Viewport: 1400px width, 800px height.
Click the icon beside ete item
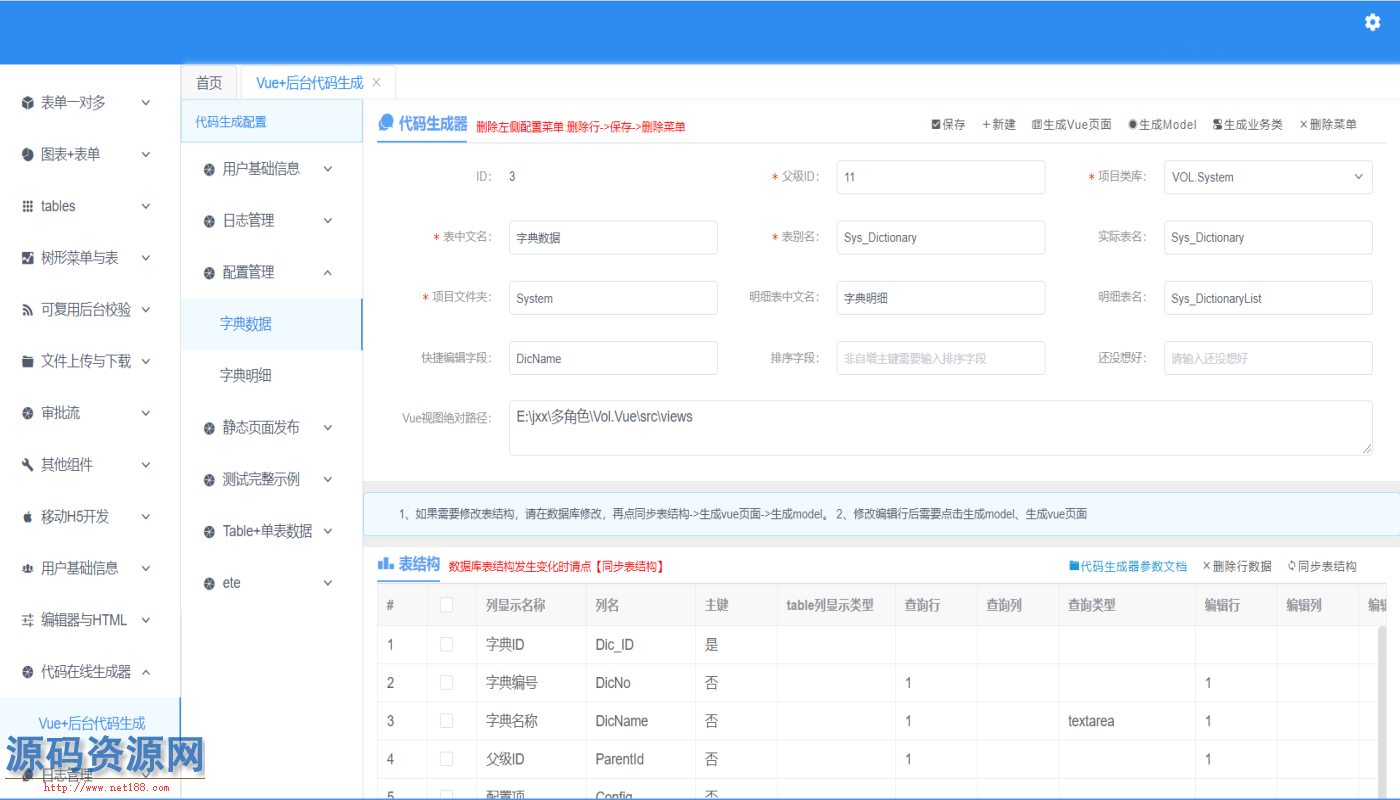click(209, 583)
